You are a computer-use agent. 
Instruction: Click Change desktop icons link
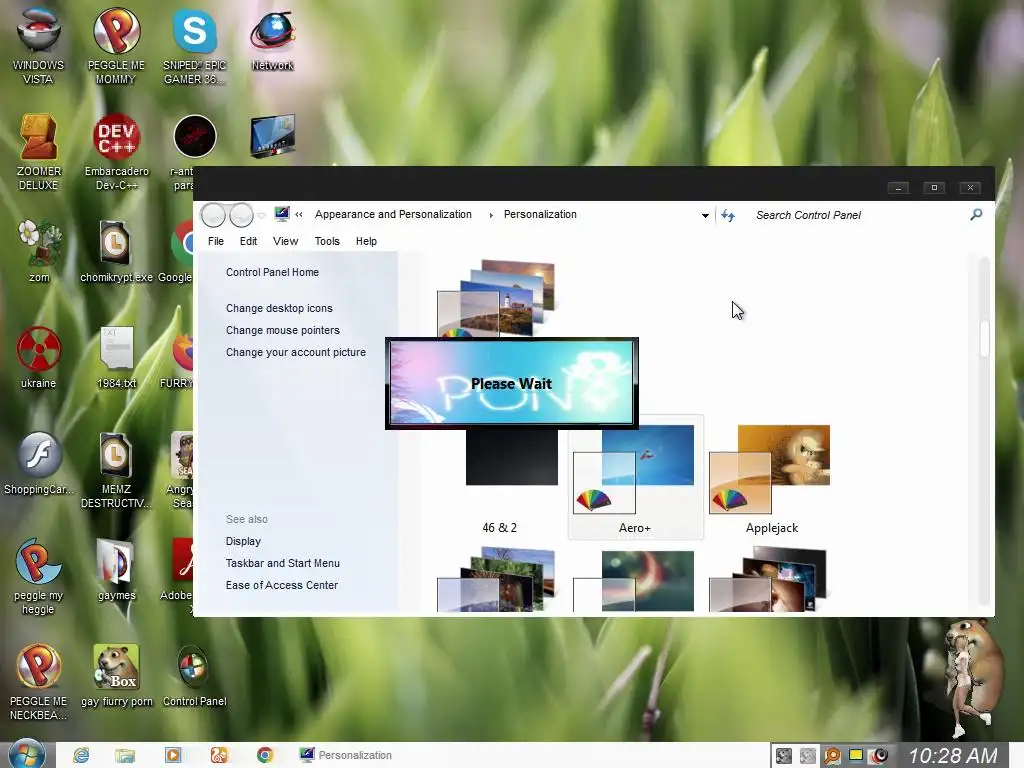click(x=279, y=308)
